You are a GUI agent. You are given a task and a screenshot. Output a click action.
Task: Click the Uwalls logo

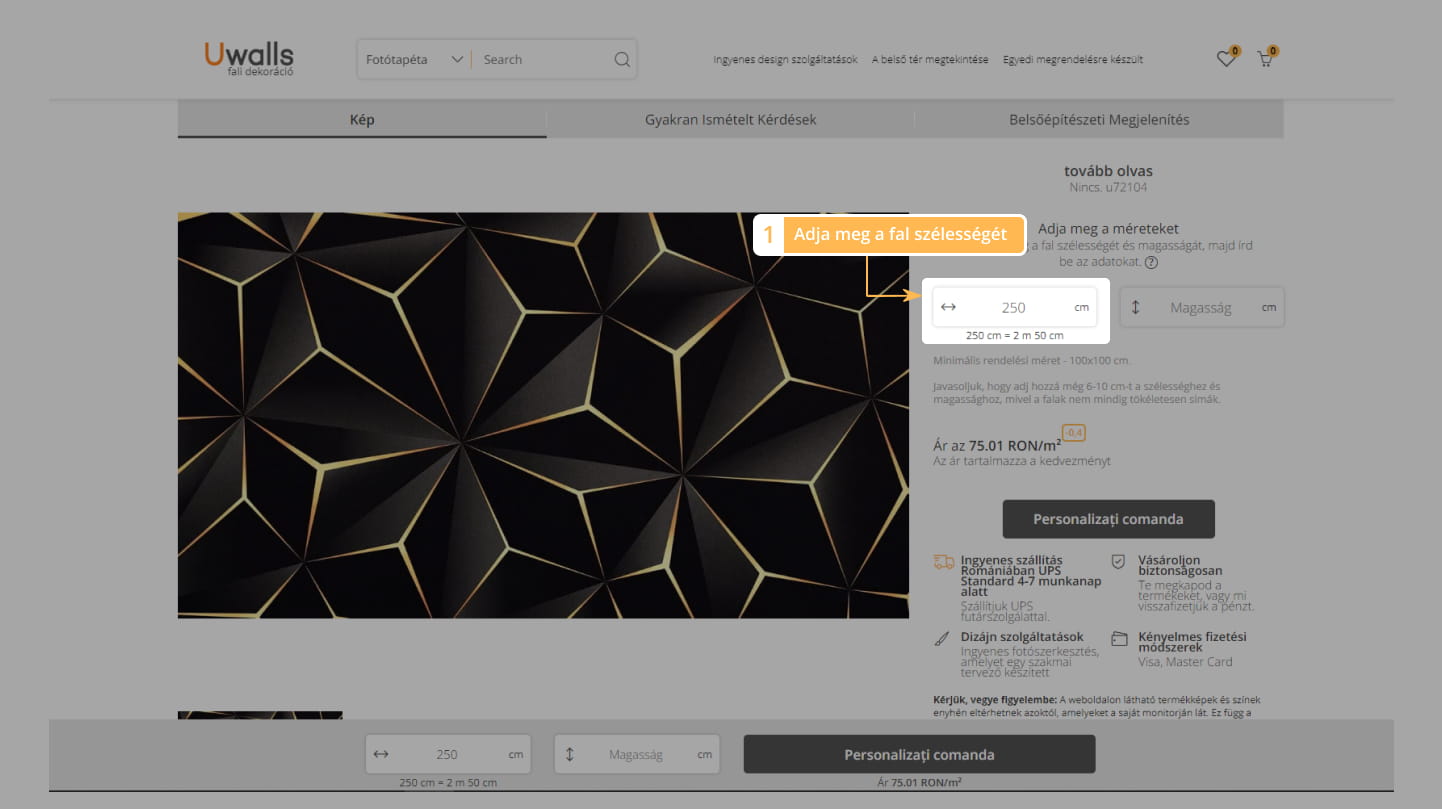[249, 58]
